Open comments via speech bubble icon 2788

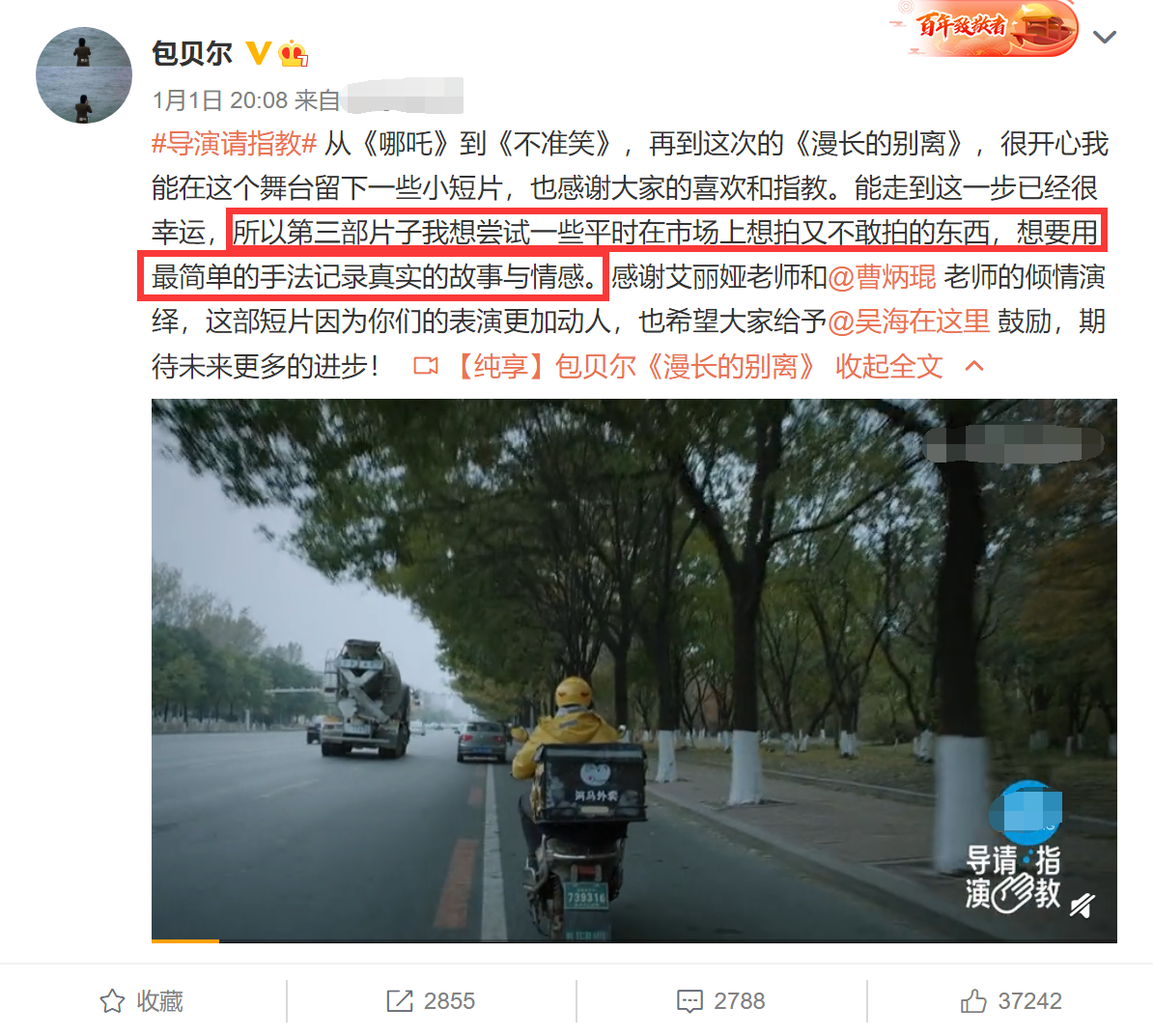click(x=721, y=1000)
